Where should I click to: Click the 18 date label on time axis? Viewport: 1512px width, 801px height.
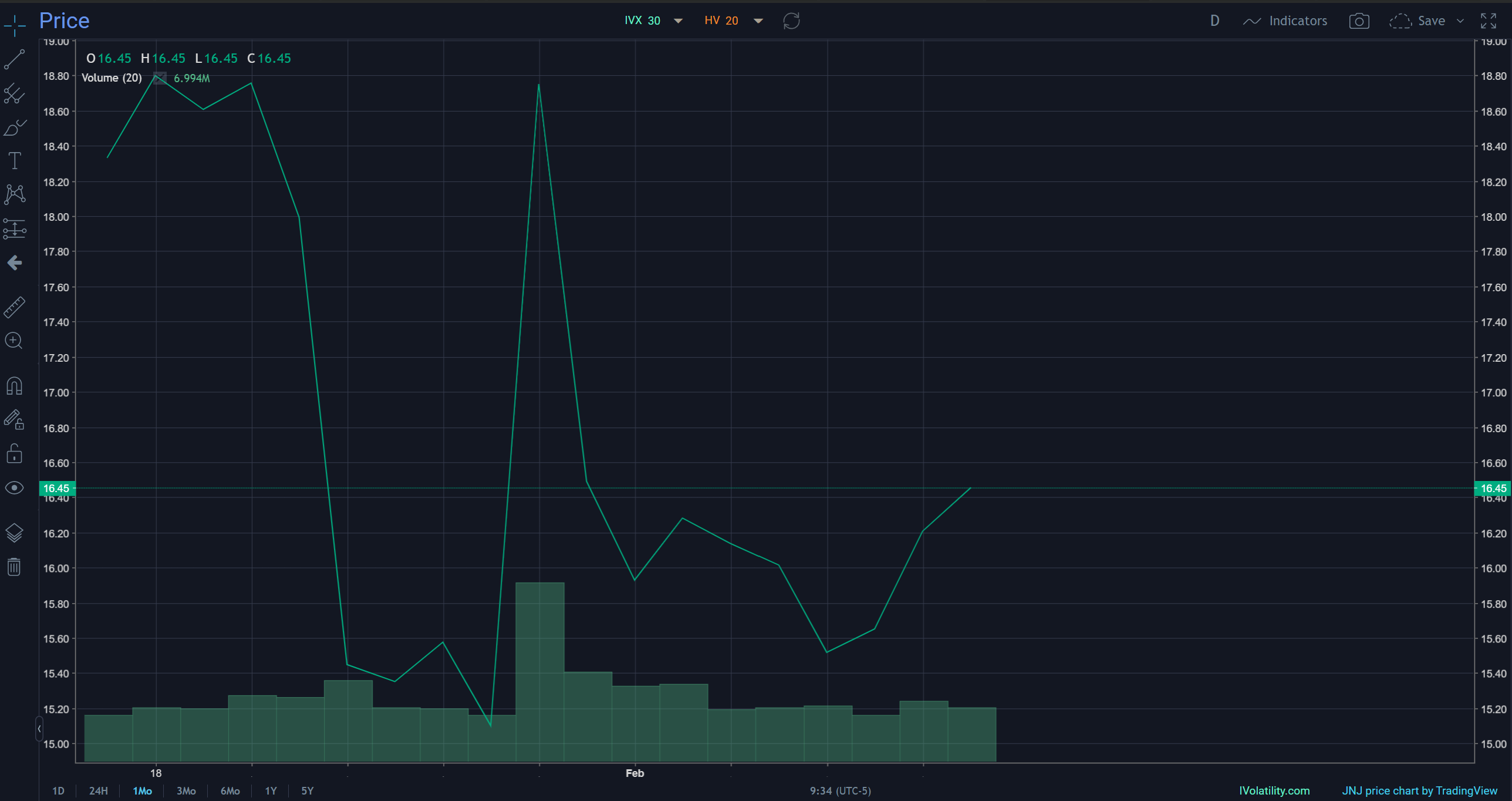(156, 773)
